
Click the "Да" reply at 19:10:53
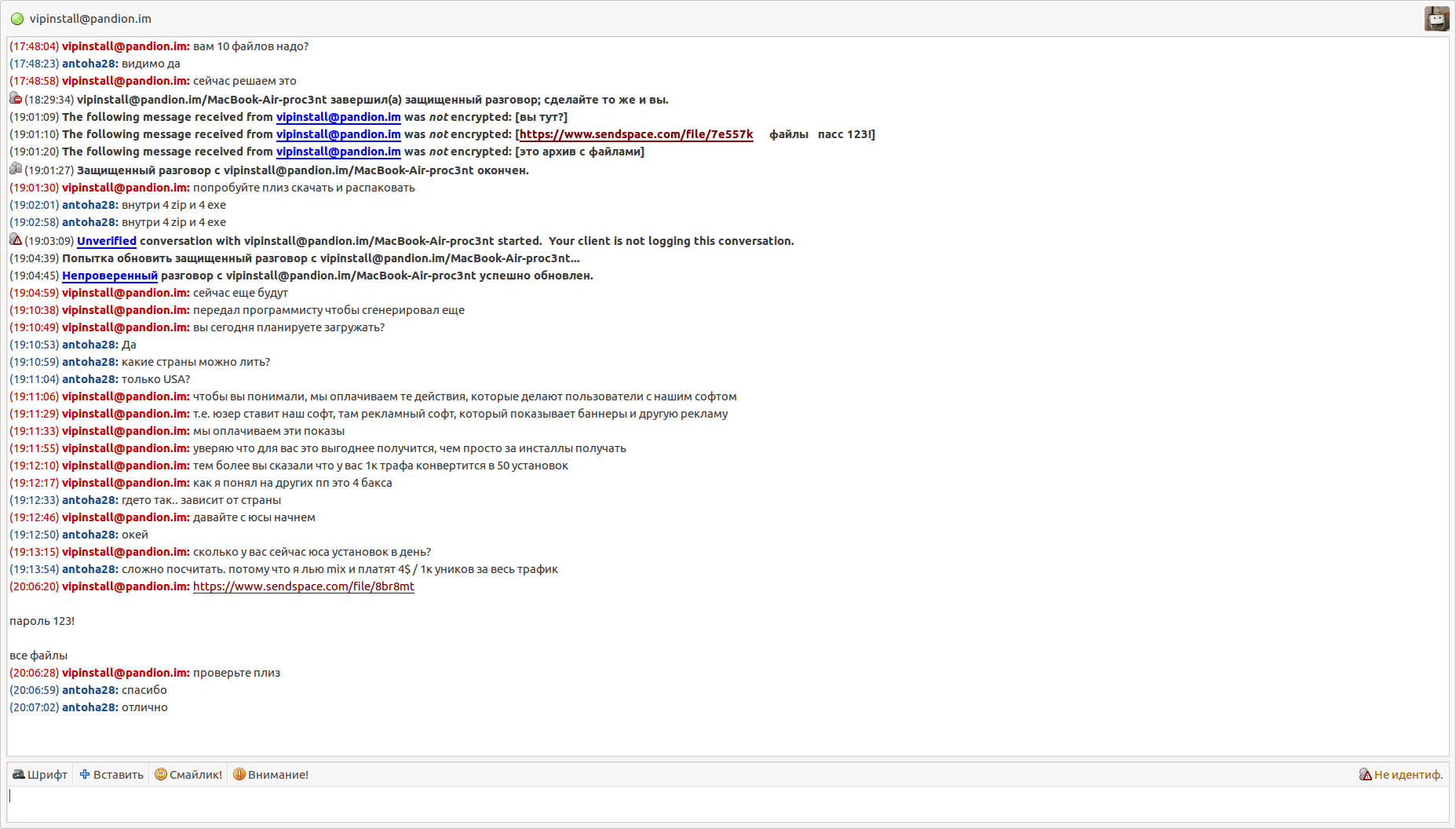pyautogui.click(x=129, y=345)
